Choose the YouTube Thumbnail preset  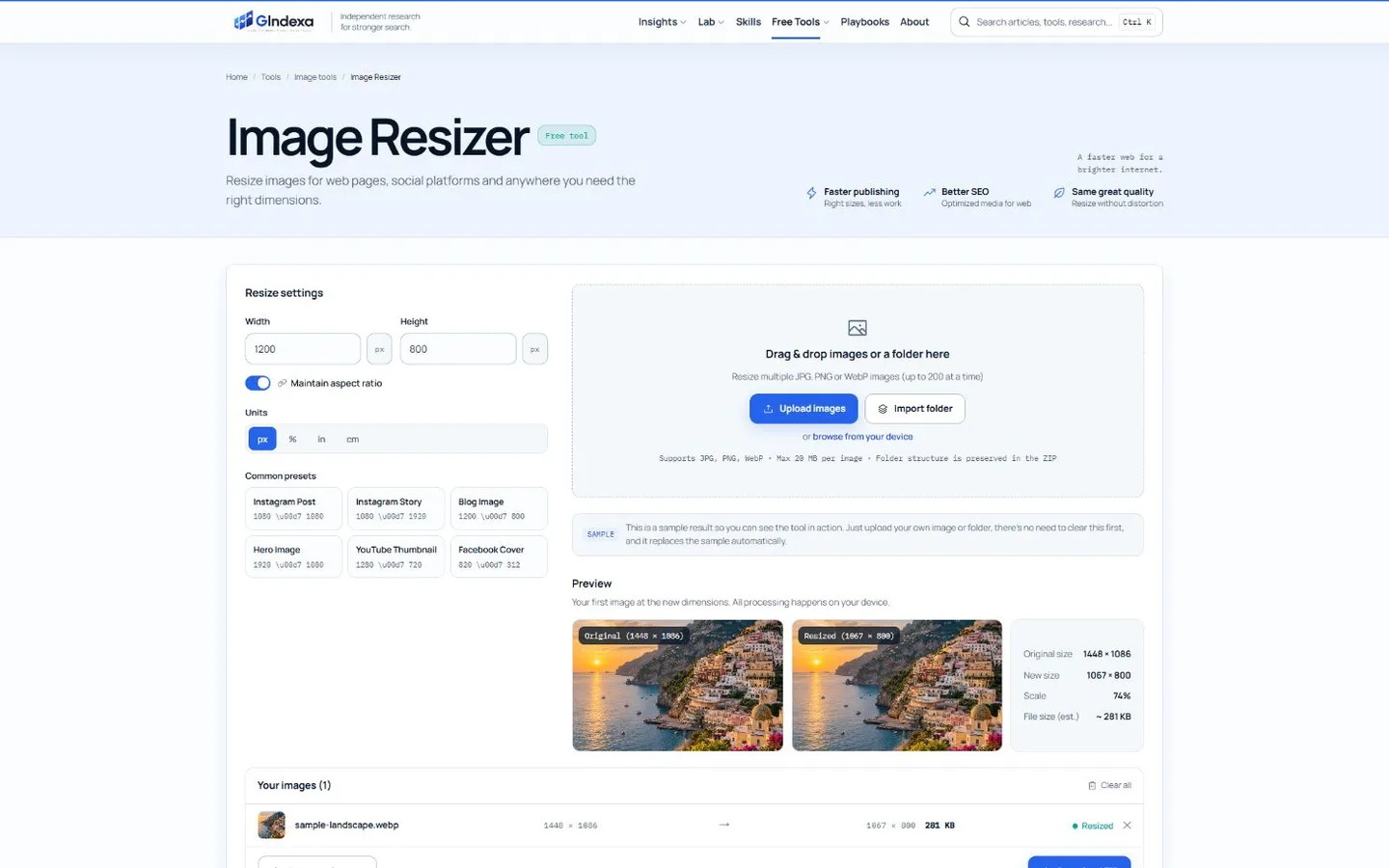[395, 556]
